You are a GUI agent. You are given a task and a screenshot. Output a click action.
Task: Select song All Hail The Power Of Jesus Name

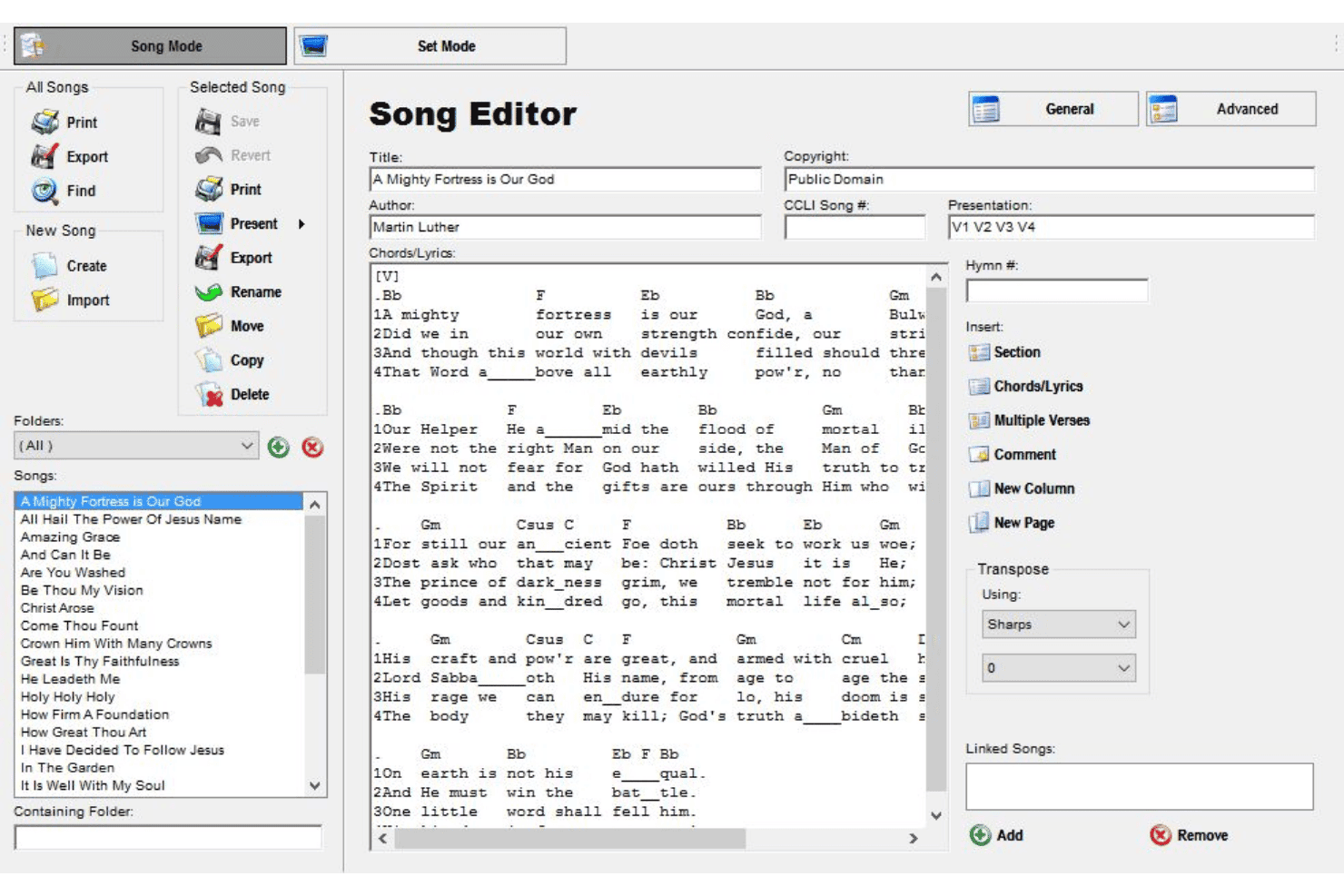point(131,519)
